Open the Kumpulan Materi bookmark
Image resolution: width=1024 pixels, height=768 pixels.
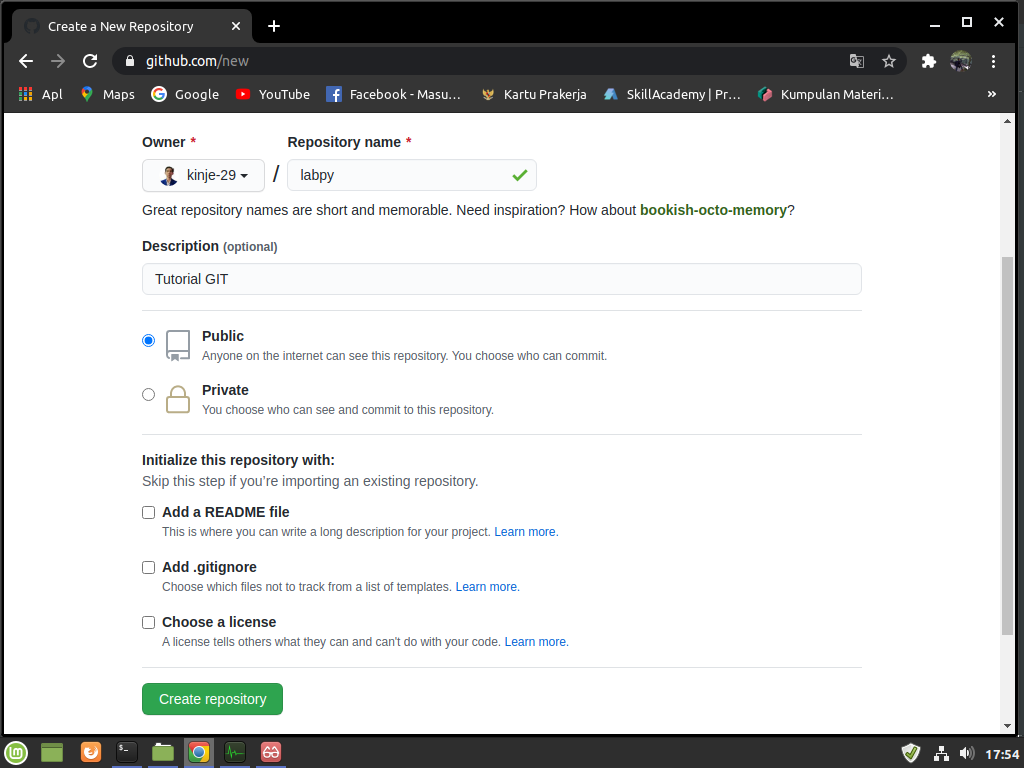coord(825,94)
